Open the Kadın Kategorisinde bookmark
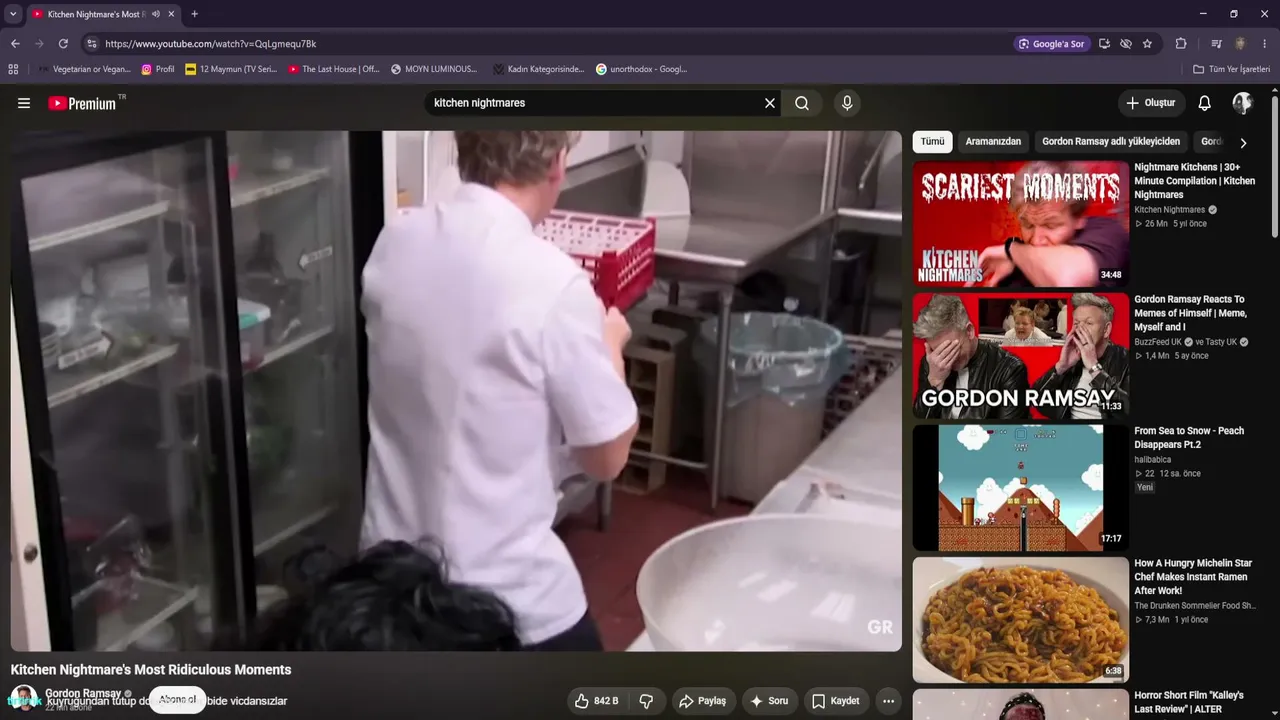The width and height of the screenshot is (1280, 720). coord(538,69)
